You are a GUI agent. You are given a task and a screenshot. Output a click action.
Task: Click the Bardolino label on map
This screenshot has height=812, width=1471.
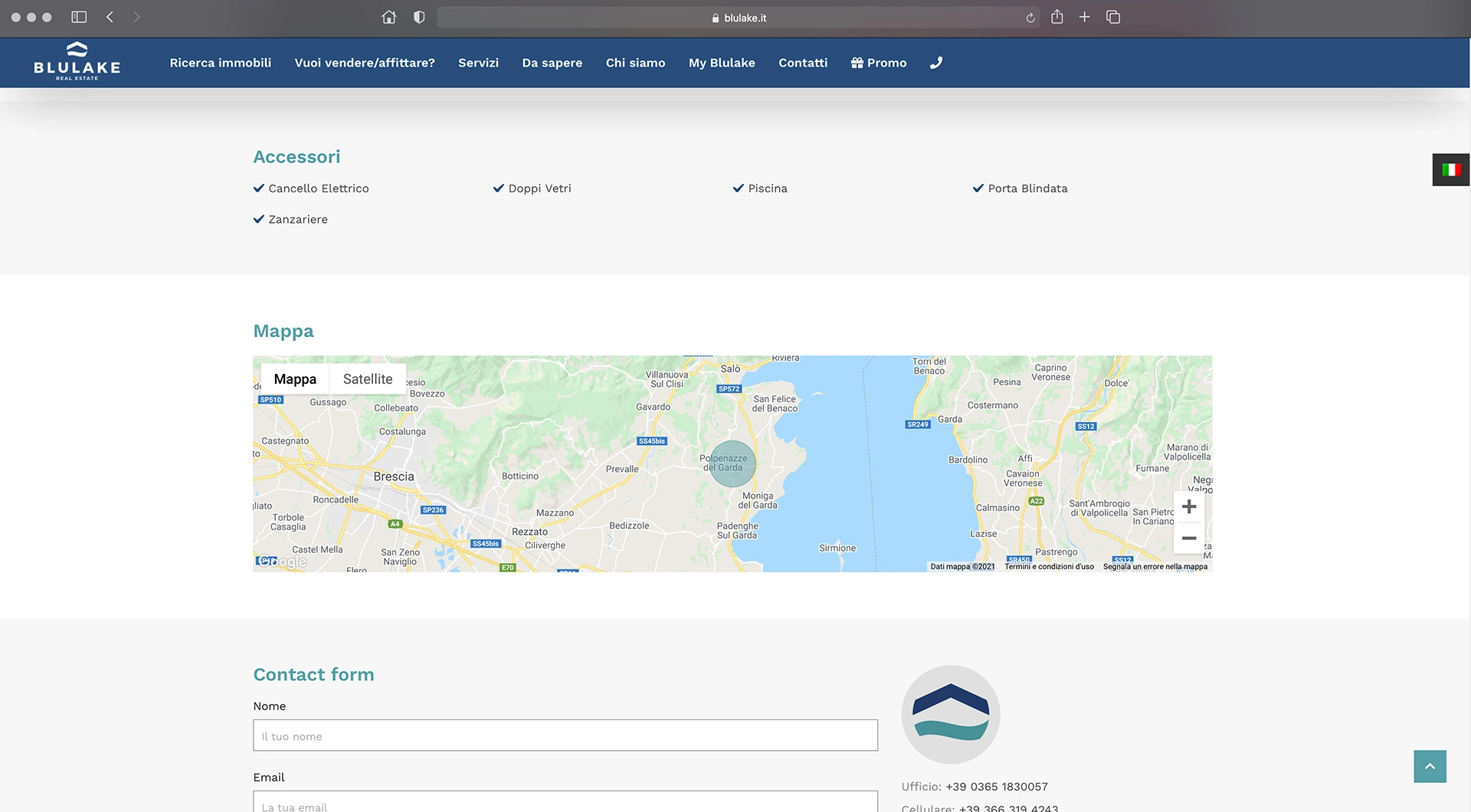click(968, 460)
